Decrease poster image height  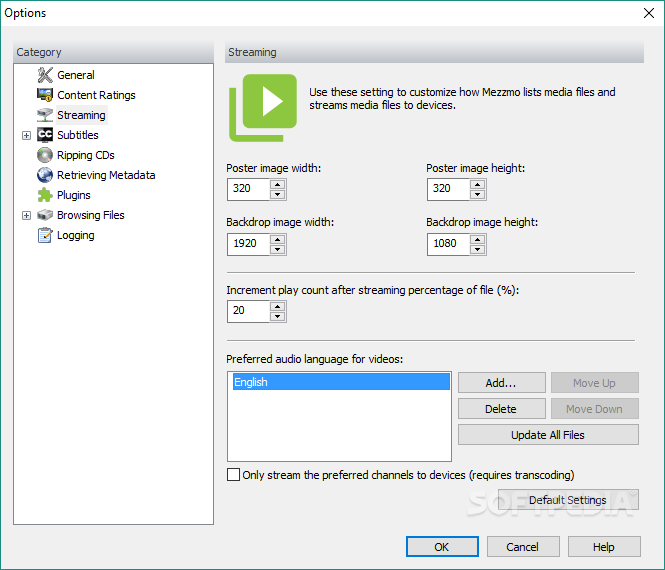(x=478, y=195)
